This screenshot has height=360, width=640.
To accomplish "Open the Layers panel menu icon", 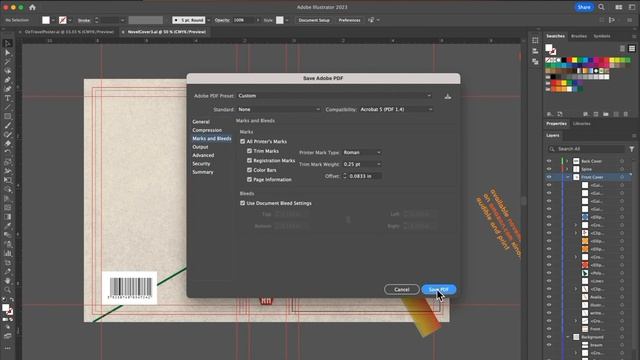I will tap(634, 136).
